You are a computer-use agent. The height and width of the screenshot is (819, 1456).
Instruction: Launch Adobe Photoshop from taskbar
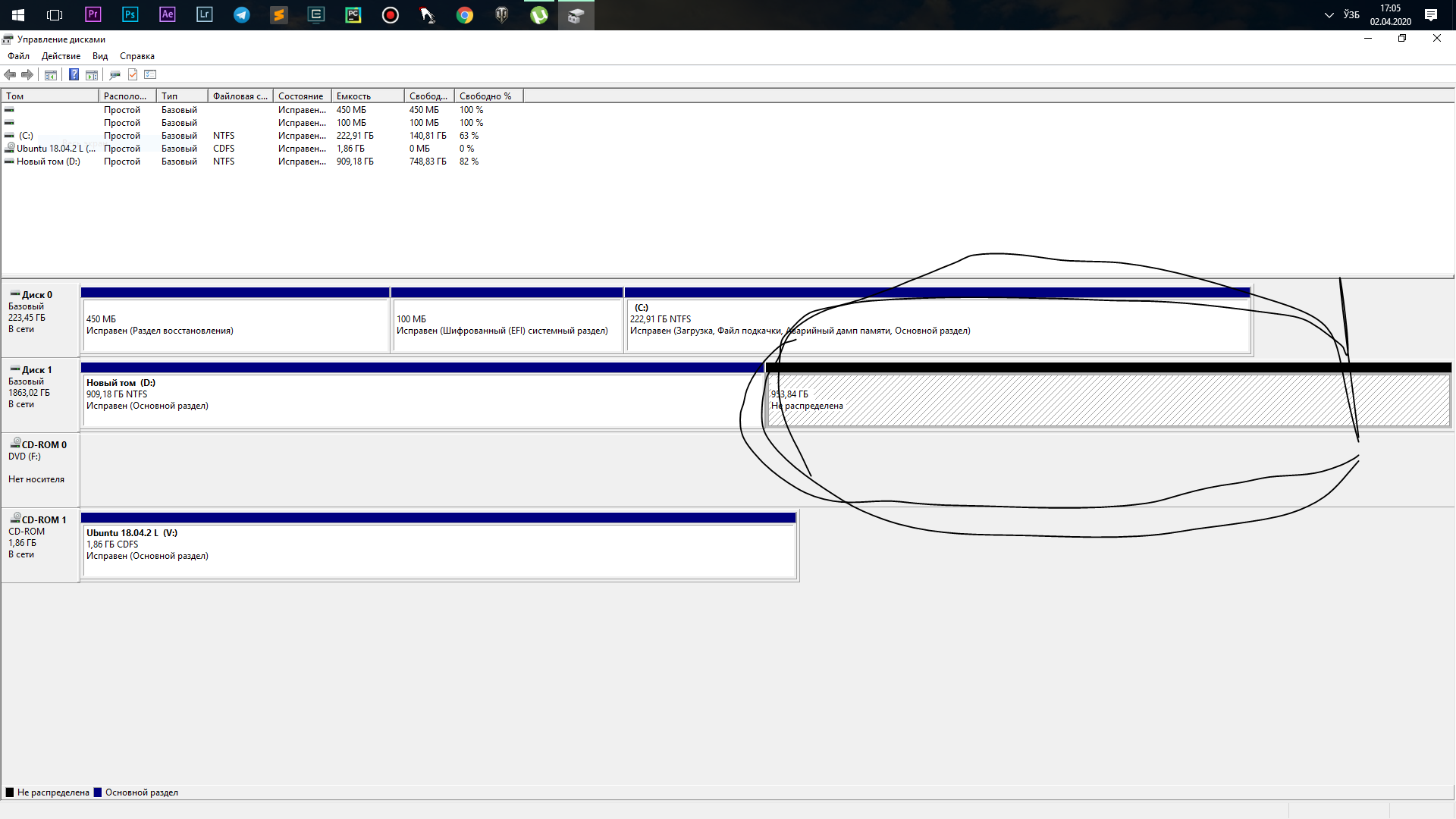pos(130,14)
